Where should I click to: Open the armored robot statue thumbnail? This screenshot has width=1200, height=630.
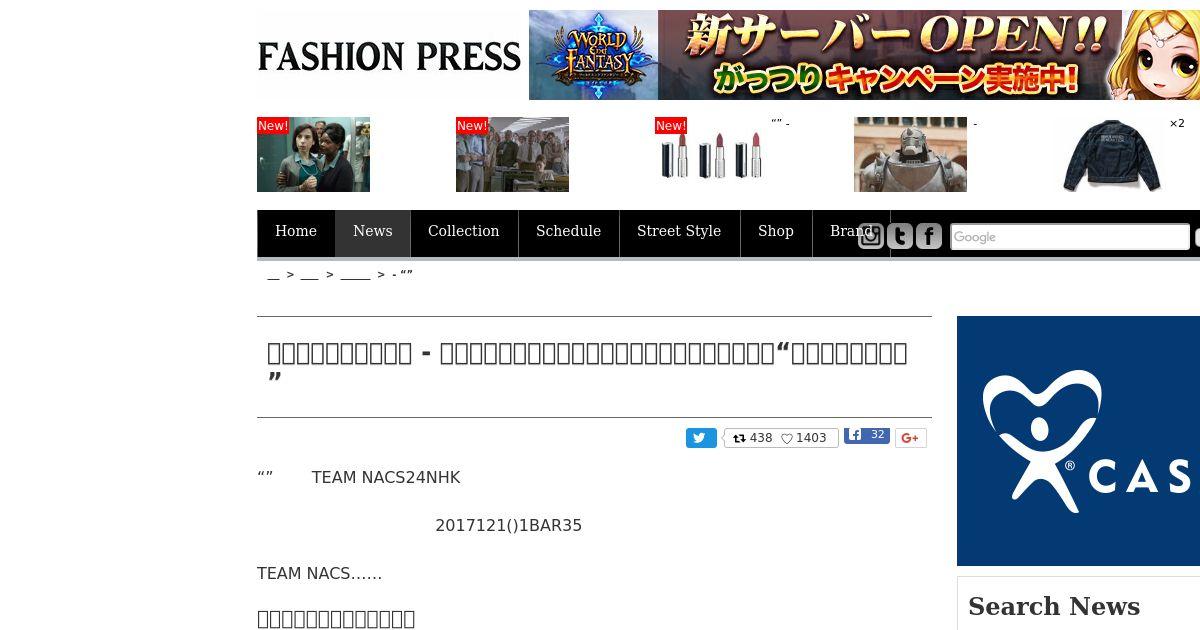click(910, 155)
